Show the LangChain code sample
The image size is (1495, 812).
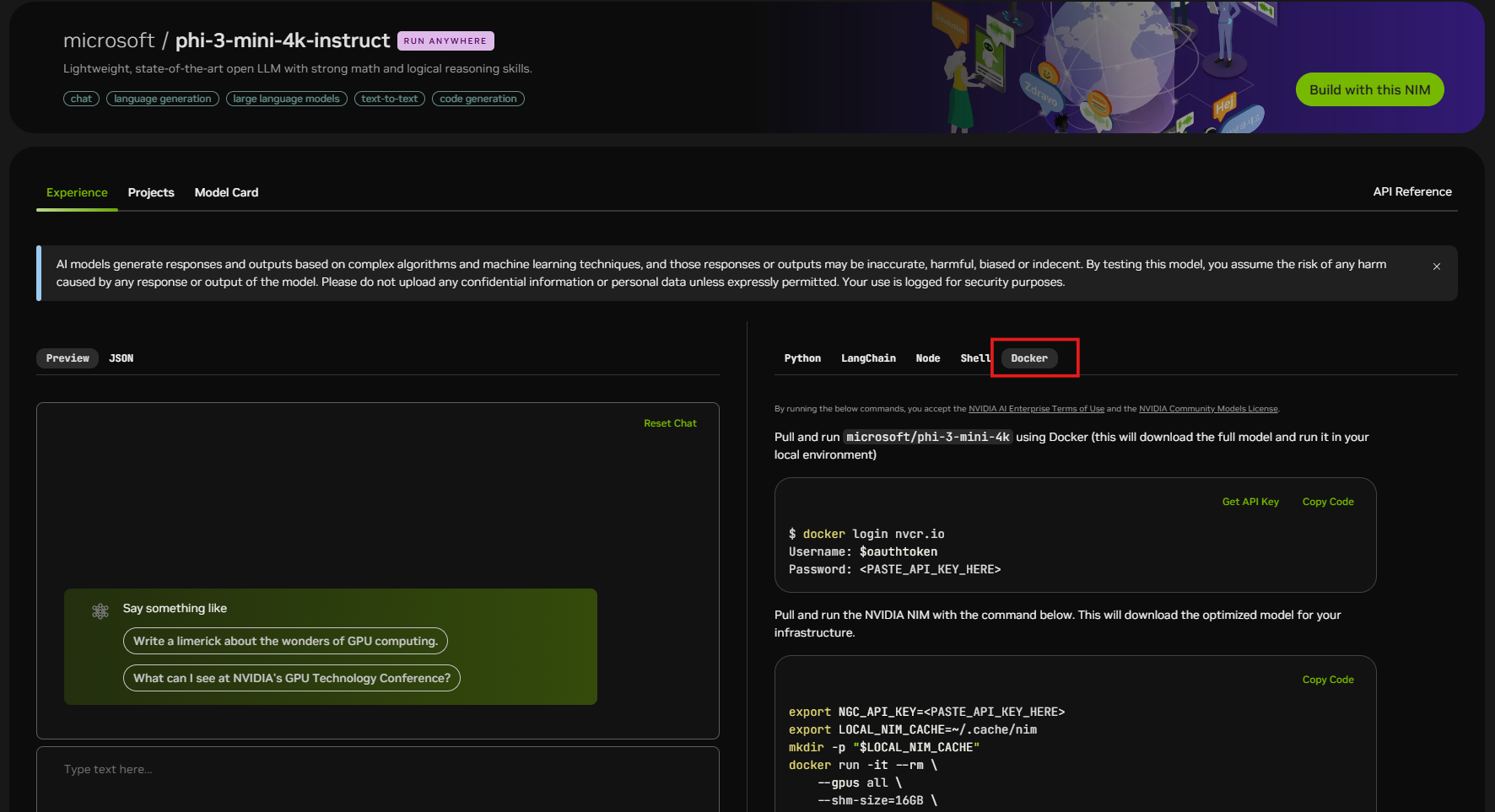pos(868,358)
